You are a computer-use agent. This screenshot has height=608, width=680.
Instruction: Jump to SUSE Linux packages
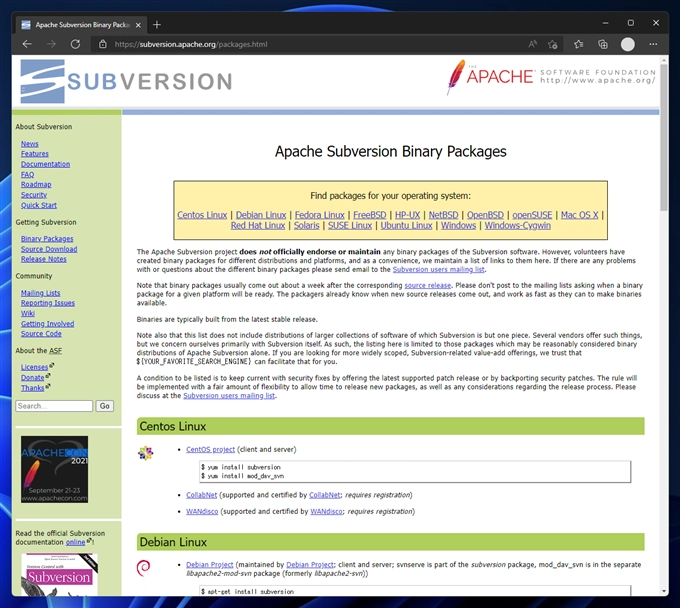[x=350, y=226]
